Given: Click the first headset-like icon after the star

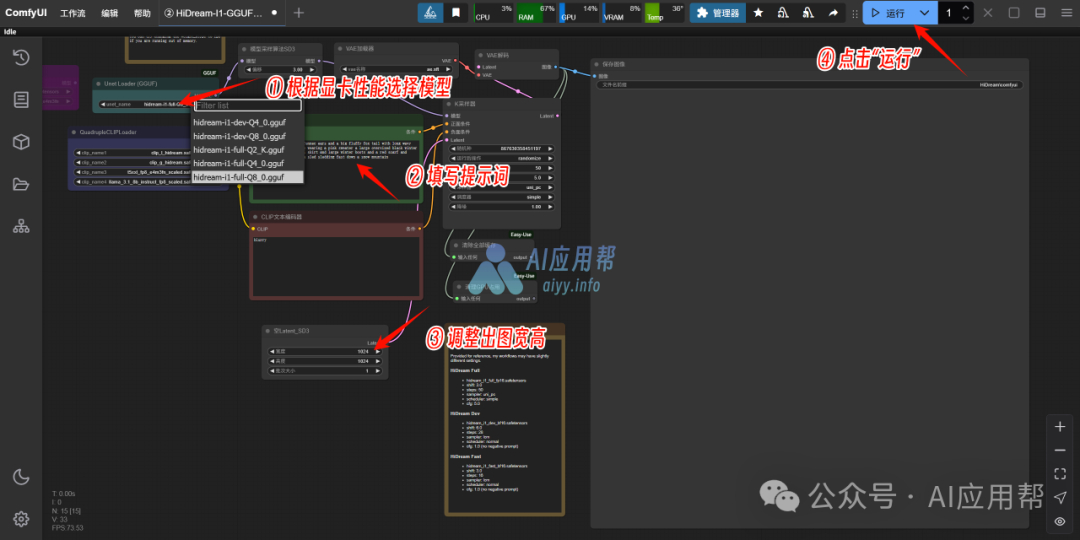Looking at the screenshot, I should [783, 12].
